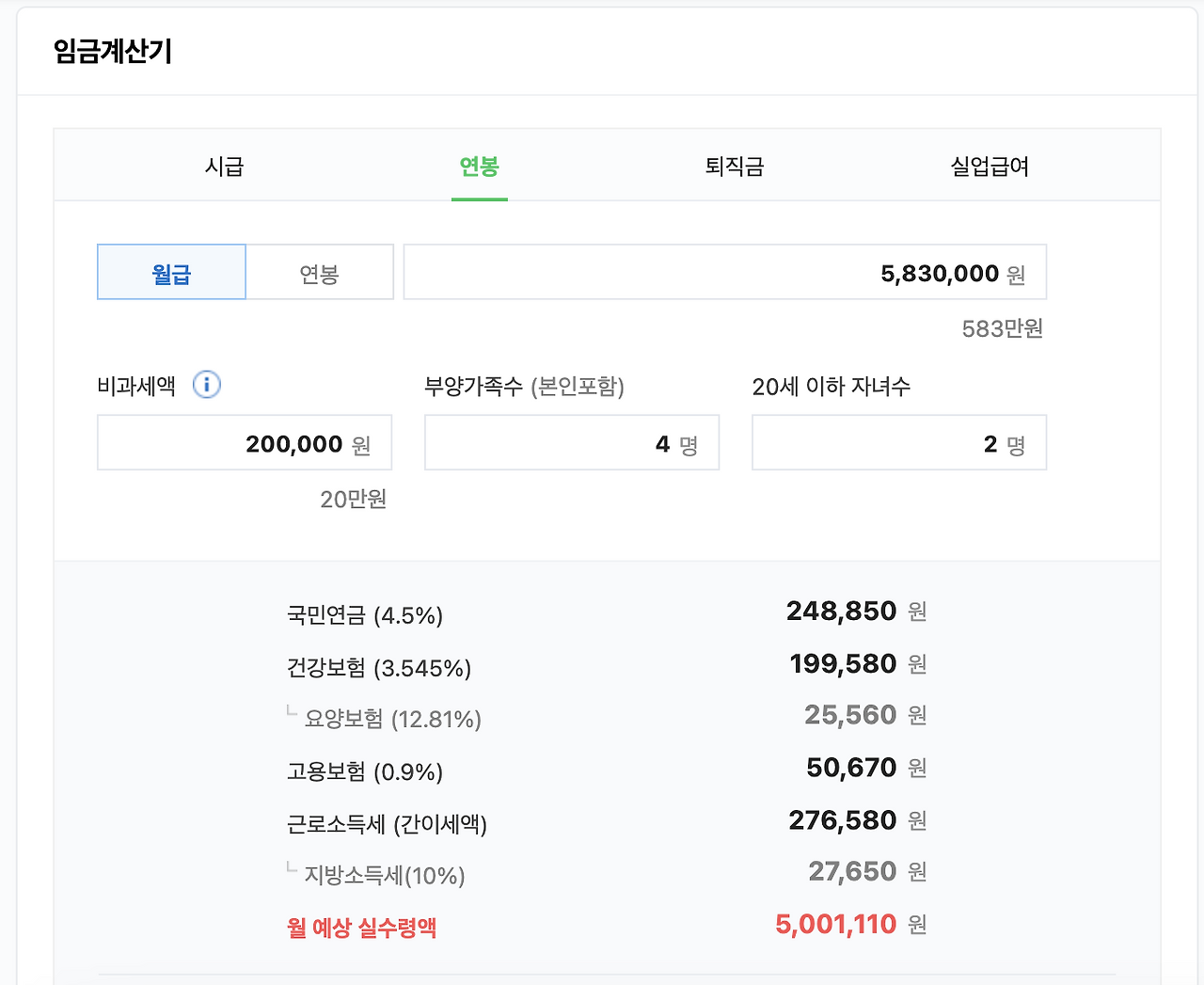This screenshot has width=1204, height=985.
Task: Click the 건강보험 amount 199,580
Action: tap(843, 664)
